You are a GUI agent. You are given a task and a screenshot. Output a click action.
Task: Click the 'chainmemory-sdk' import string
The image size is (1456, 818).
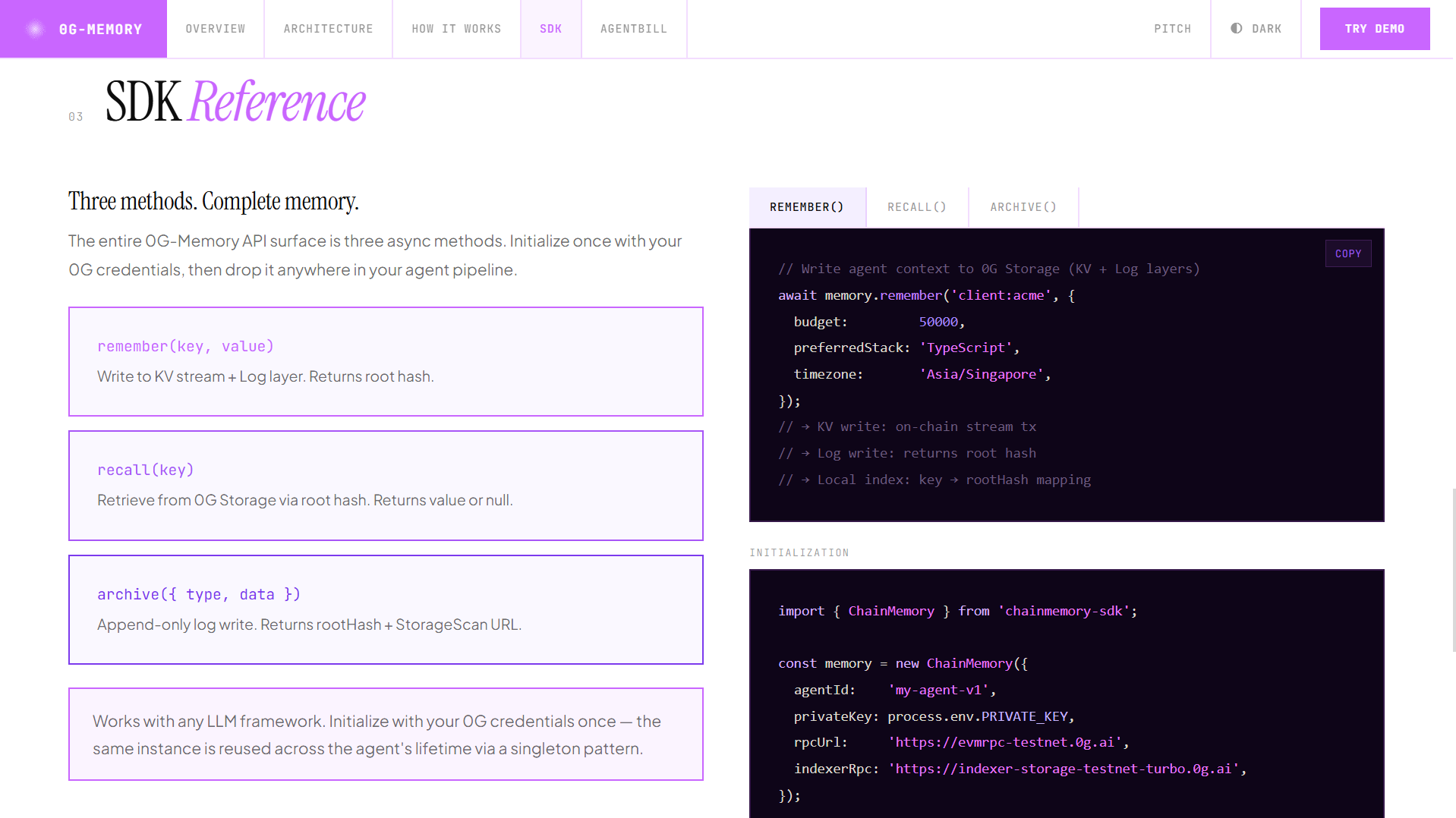click(x=1064, y=611)
